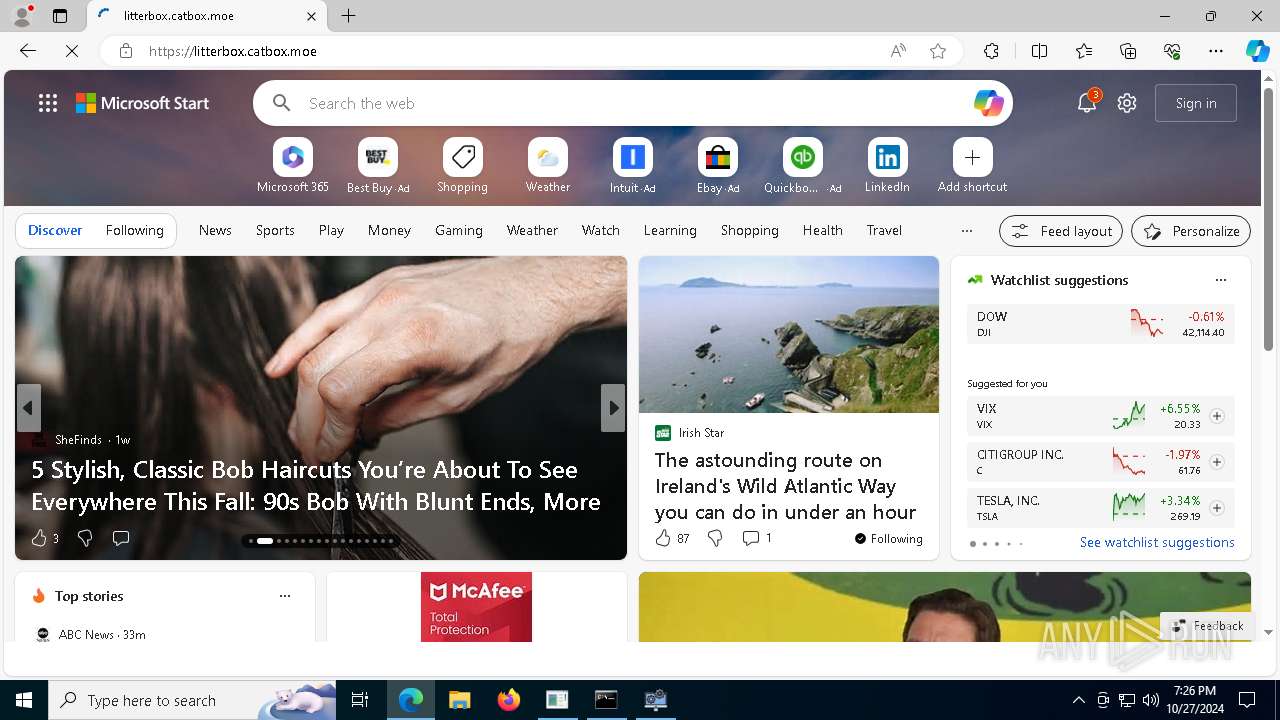
Task: Switch to the Following feed tab
Action: click(x=134, y=230)
